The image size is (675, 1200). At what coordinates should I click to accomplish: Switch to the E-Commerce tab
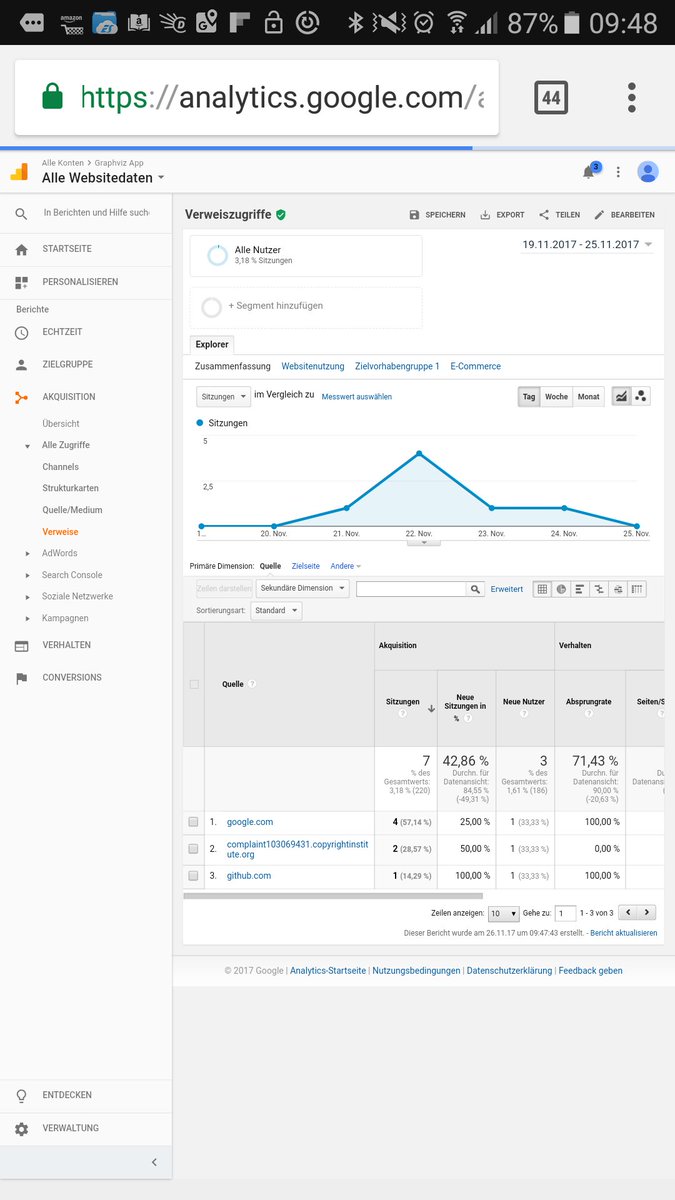coord(476,367)
